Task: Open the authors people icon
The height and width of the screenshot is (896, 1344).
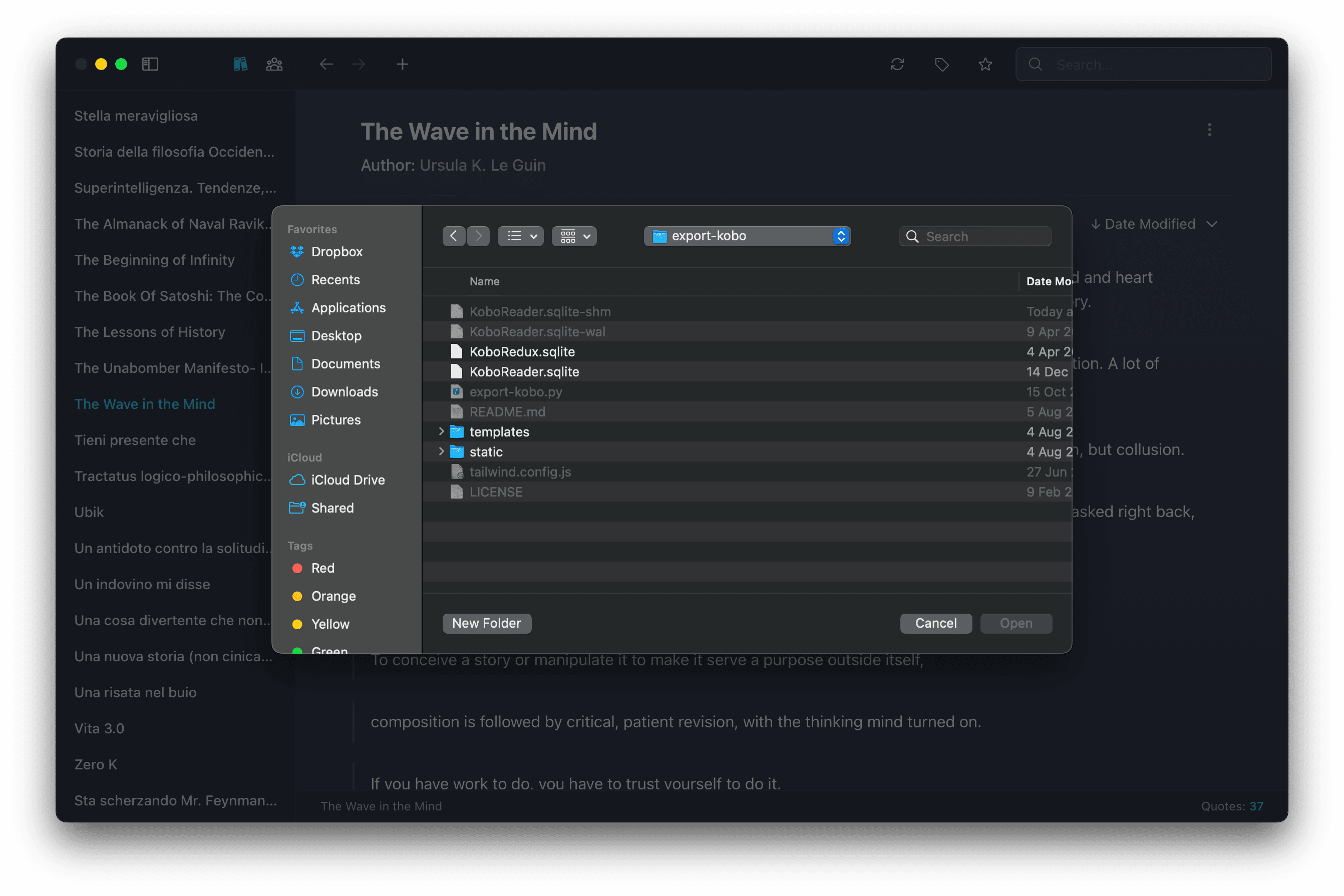Action: coord(274,64)
